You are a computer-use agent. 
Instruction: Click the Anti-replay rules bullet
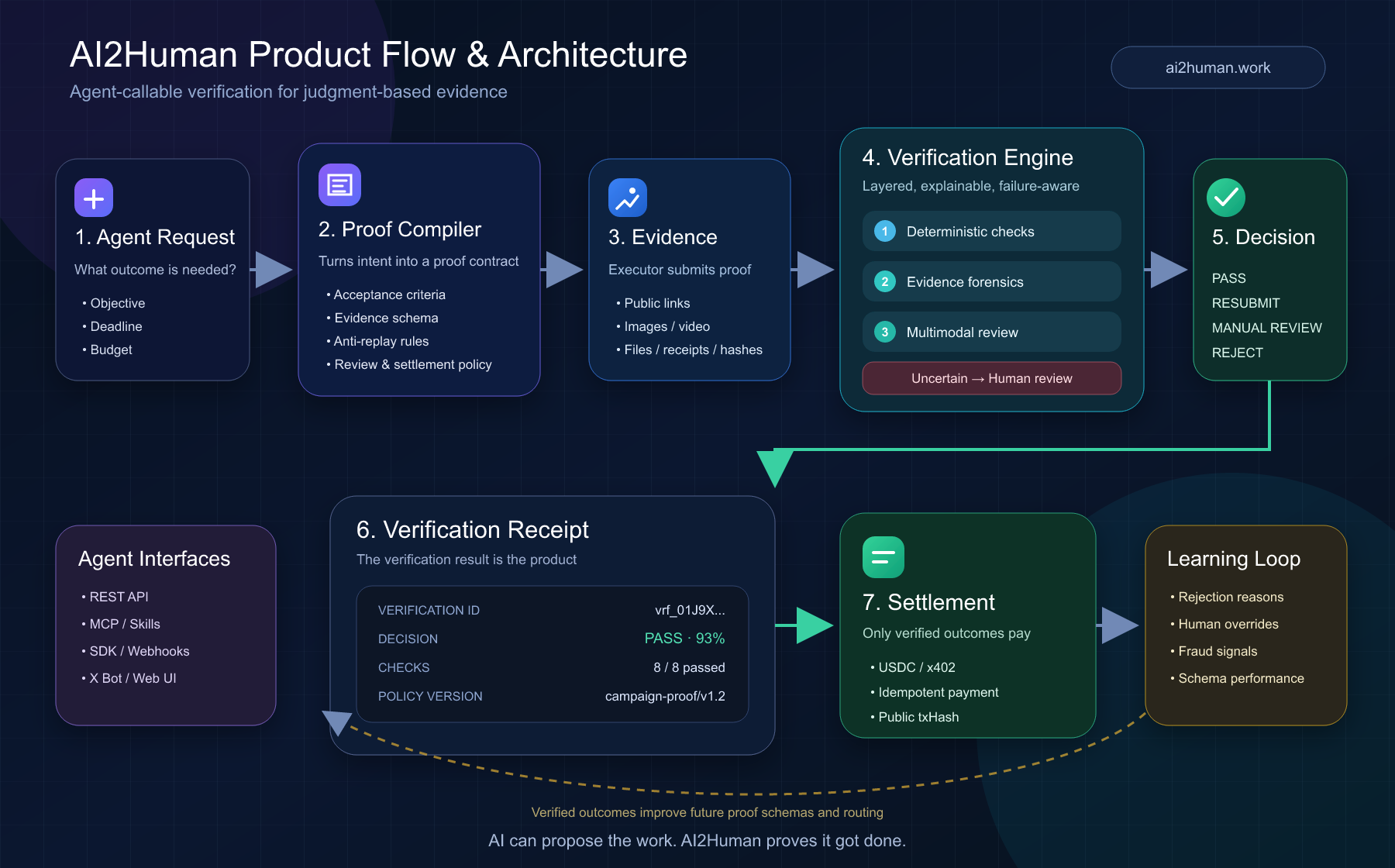377,341
